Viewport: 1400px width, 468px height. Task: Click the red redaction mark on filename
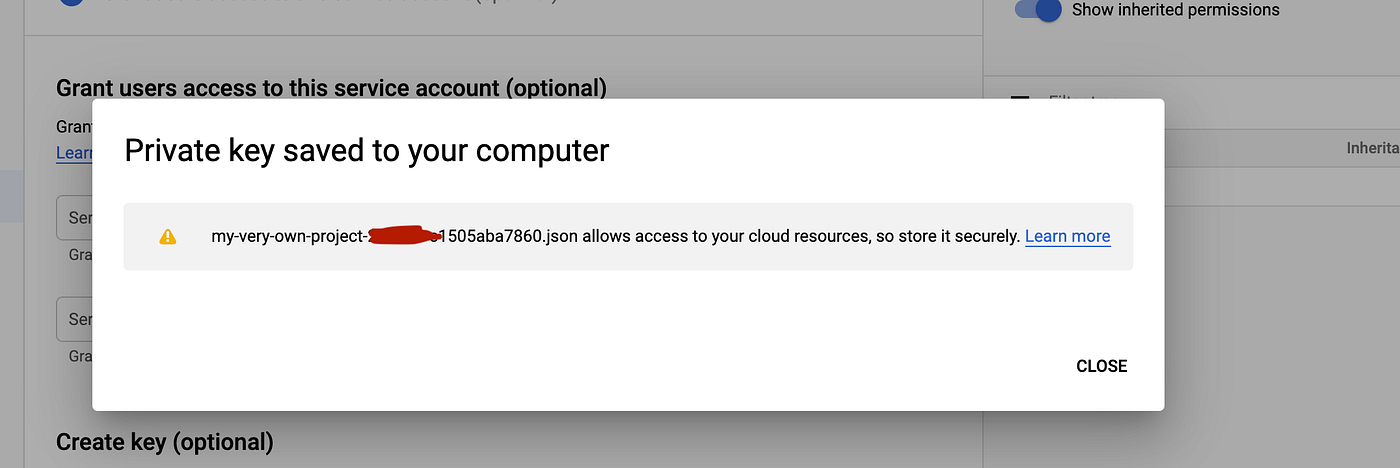(x=402, y=237)
